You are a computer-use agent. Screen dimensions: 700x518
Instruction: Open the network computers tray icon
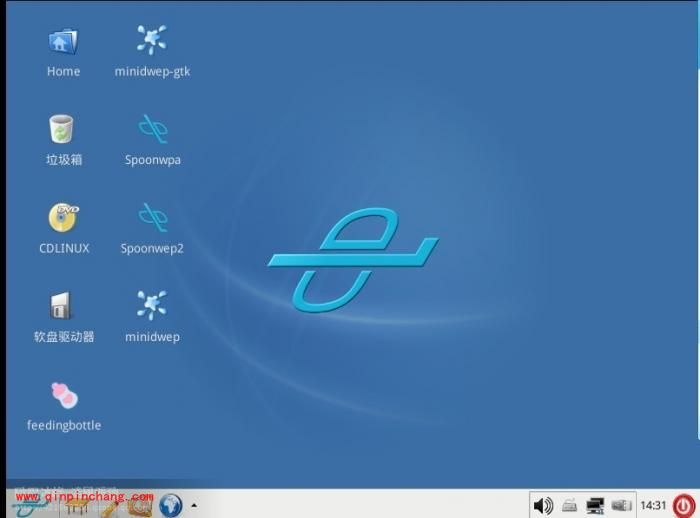(595, 506)
